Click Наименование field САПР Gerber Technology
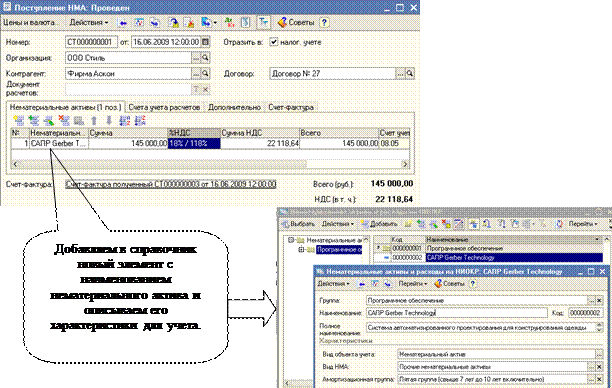Image resolution: width=612 pixels, height=388 pixels. pyautogui.click(x=457, y=313)
